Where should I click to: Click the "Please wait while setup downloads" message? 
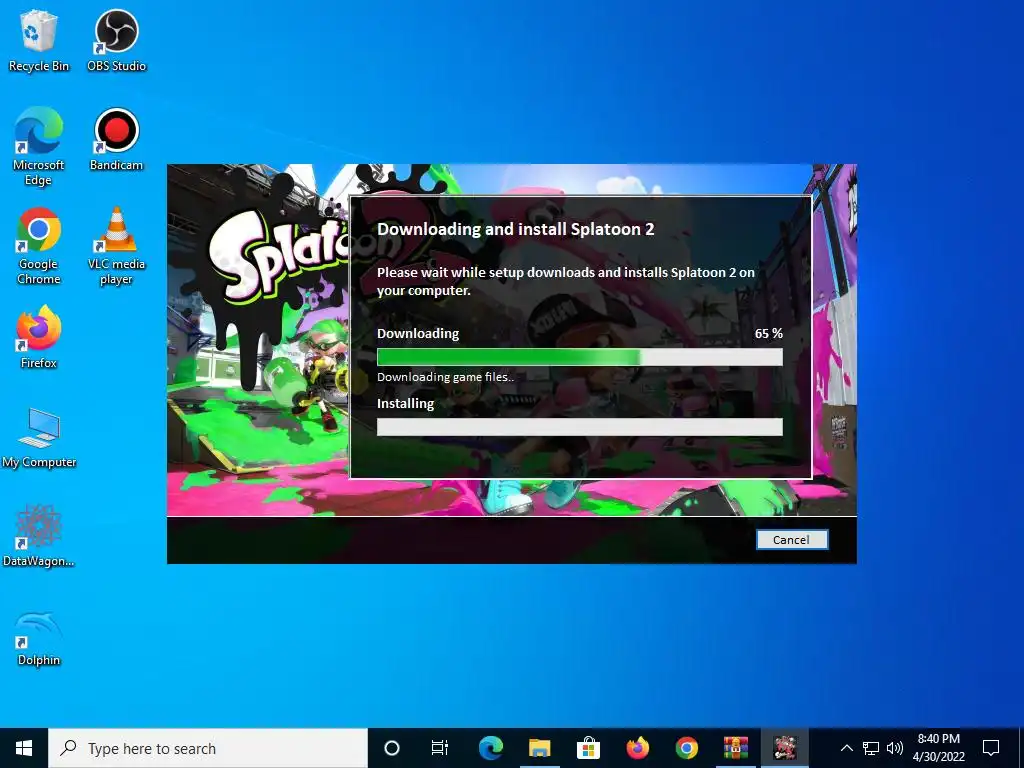(x=566, y=281)
